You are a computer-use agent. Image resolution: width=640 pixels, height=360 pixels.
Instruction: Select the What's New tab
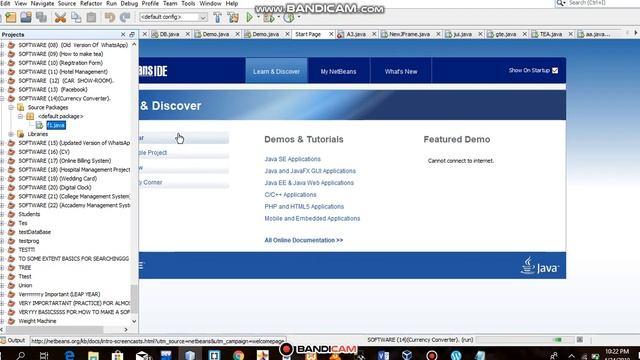[401, 71]
